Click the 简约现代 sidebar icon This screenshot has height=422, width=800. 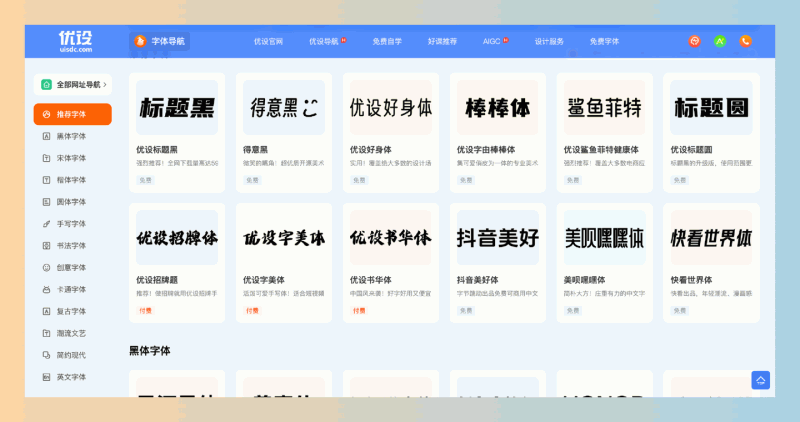click(46, 355)
